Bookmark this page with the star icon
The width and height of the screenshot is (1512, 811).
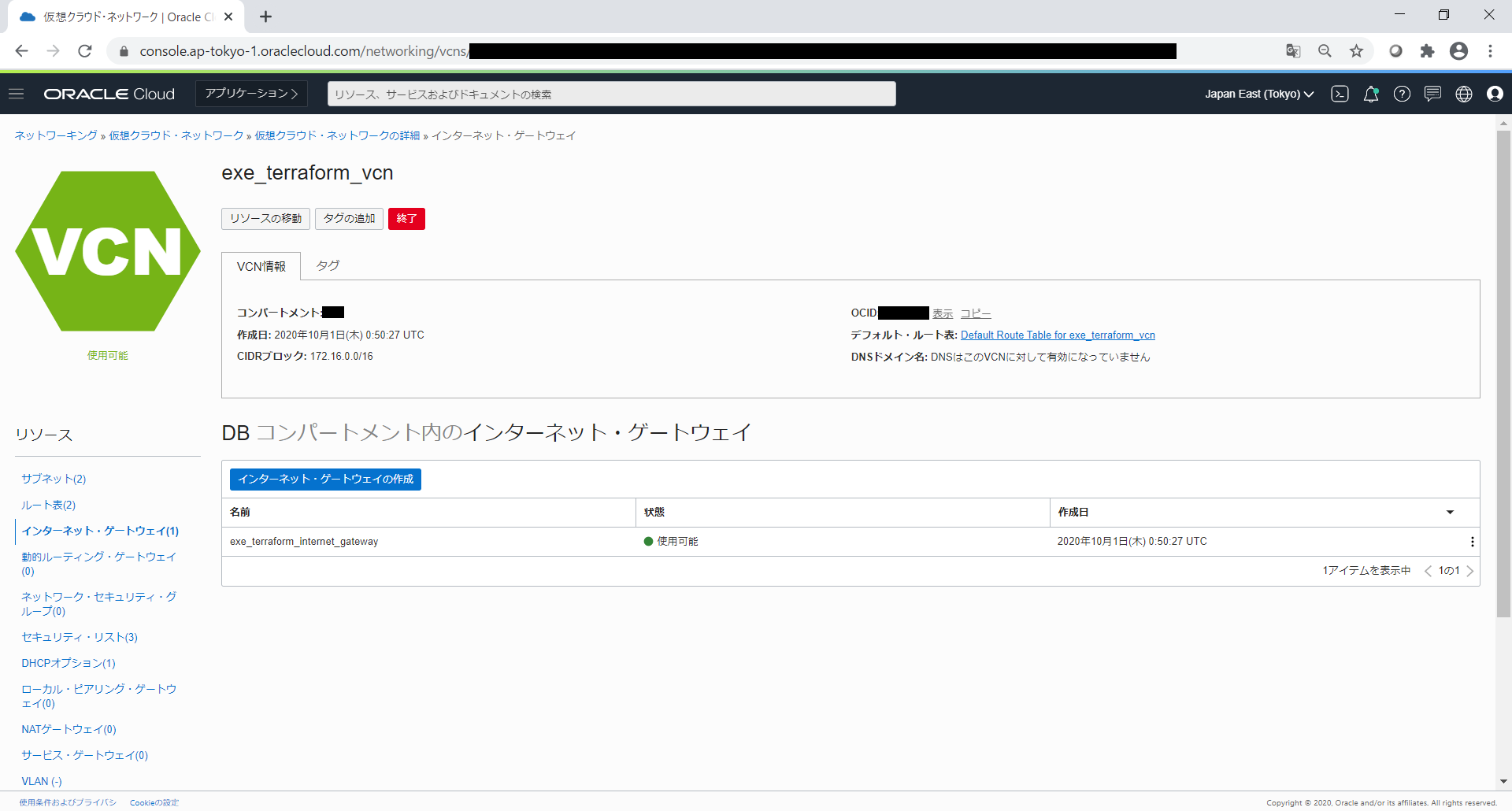click(x=1356, y=51)
